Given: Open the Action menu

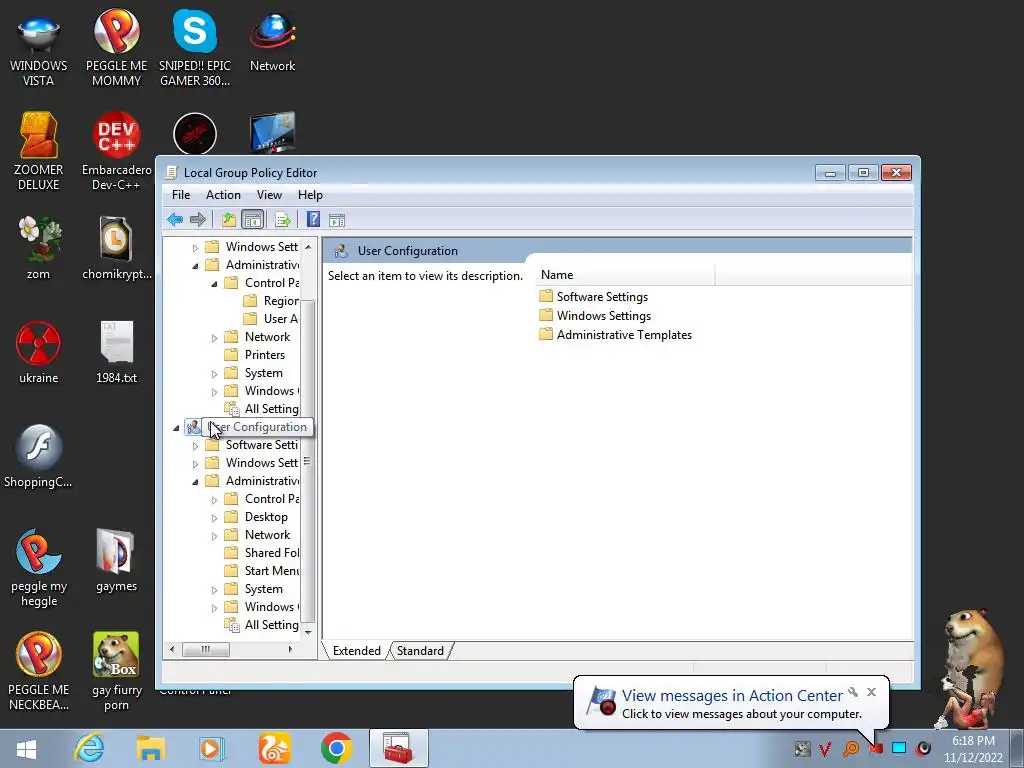Looking at the screenshot, I should click(x=223, y=195).
